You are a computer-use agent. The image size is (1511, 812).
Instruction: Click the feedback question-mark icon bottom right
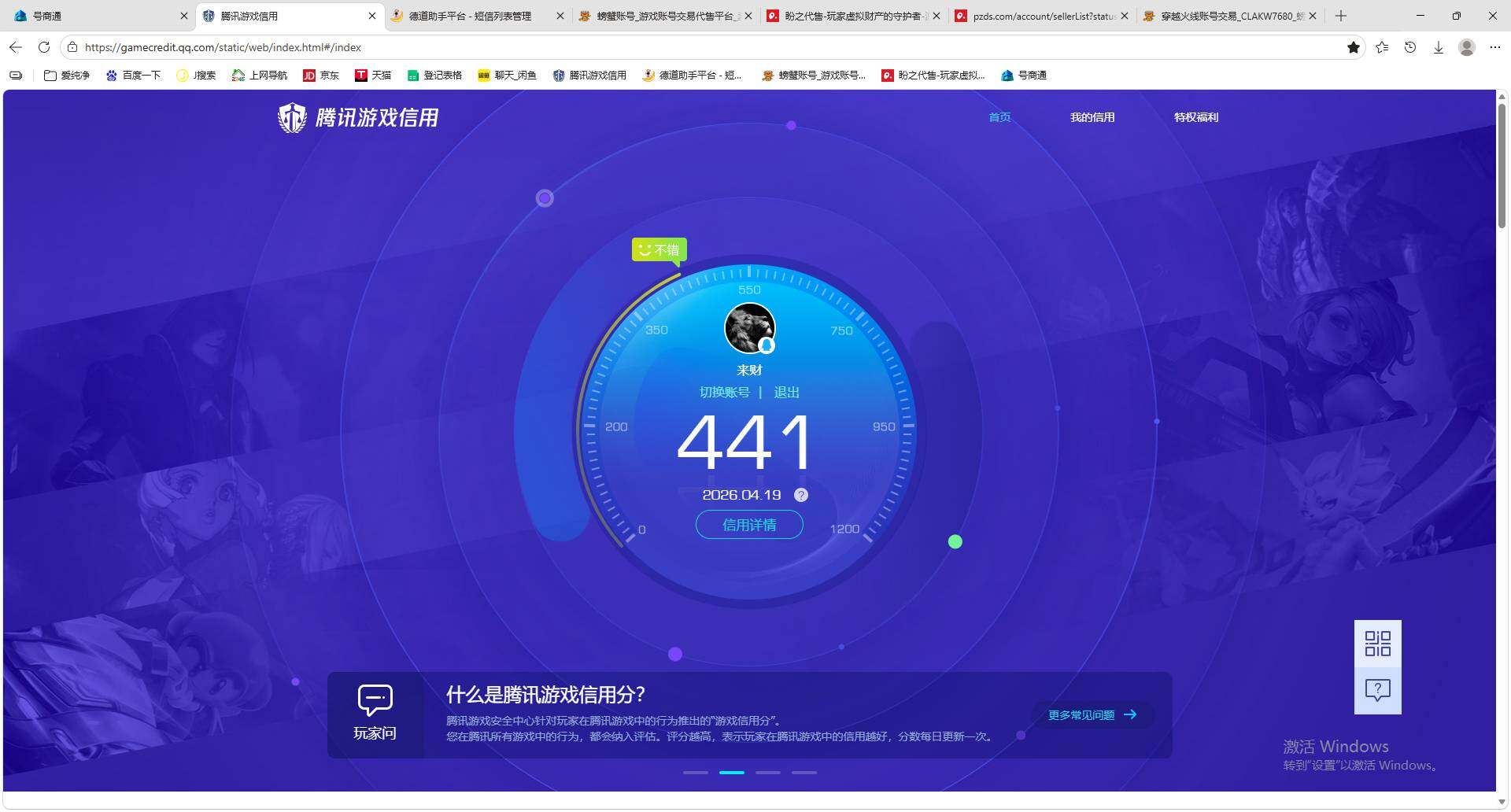[x=1377, y=690]
